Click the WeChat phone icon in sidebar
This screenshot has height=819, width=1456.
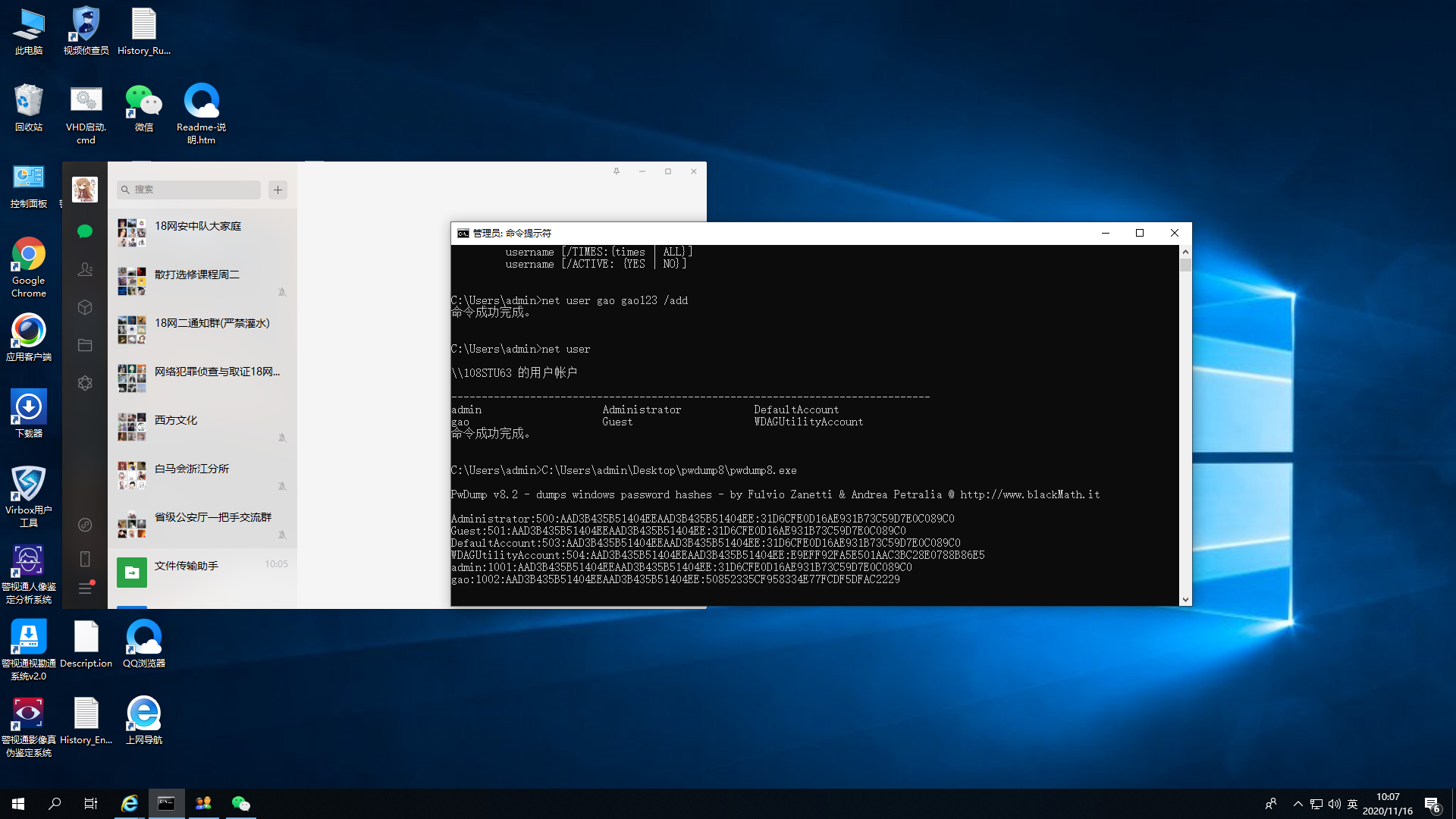pos(85,559)
